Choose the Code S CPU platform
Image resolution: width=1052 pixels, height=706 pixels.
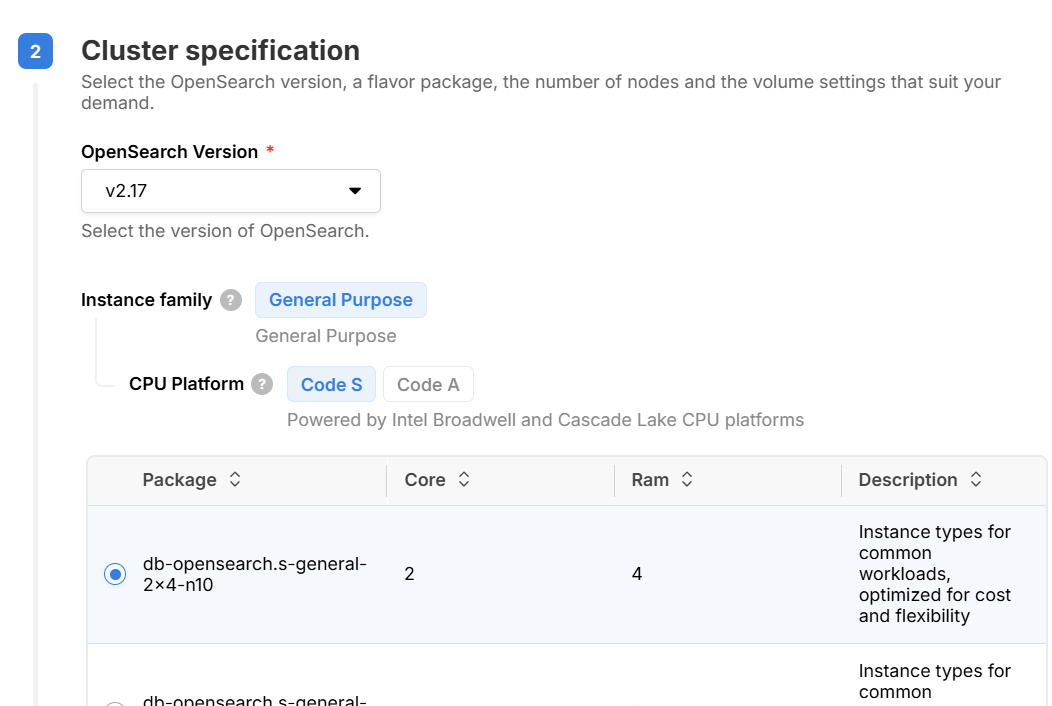[331, 384]
